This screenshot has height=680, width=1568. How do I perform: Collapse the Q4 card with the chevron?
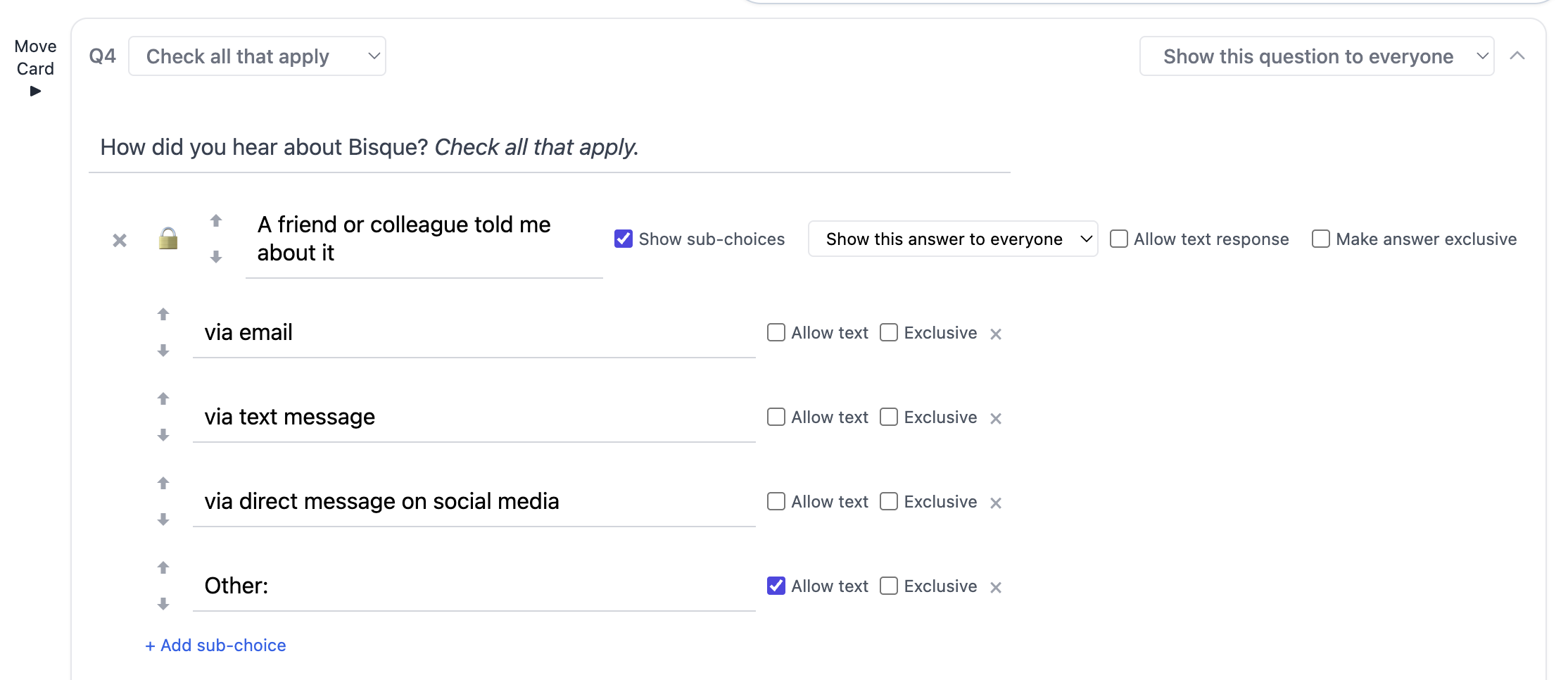[x=1517, y=56]
